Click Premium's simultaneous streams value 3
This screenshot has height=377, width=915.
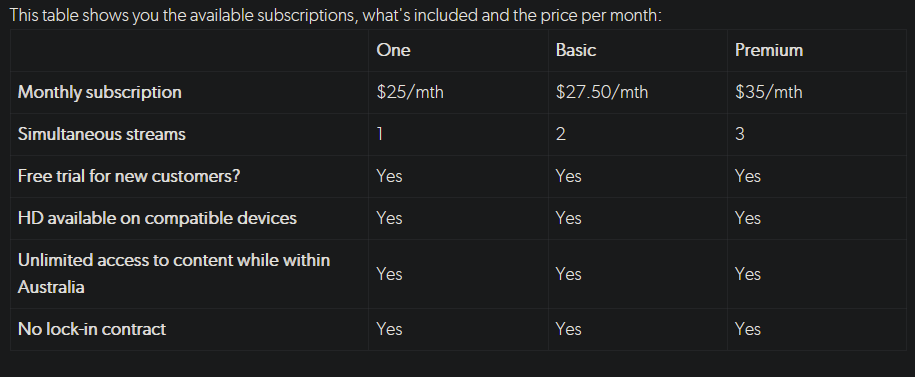coord(739,134)
